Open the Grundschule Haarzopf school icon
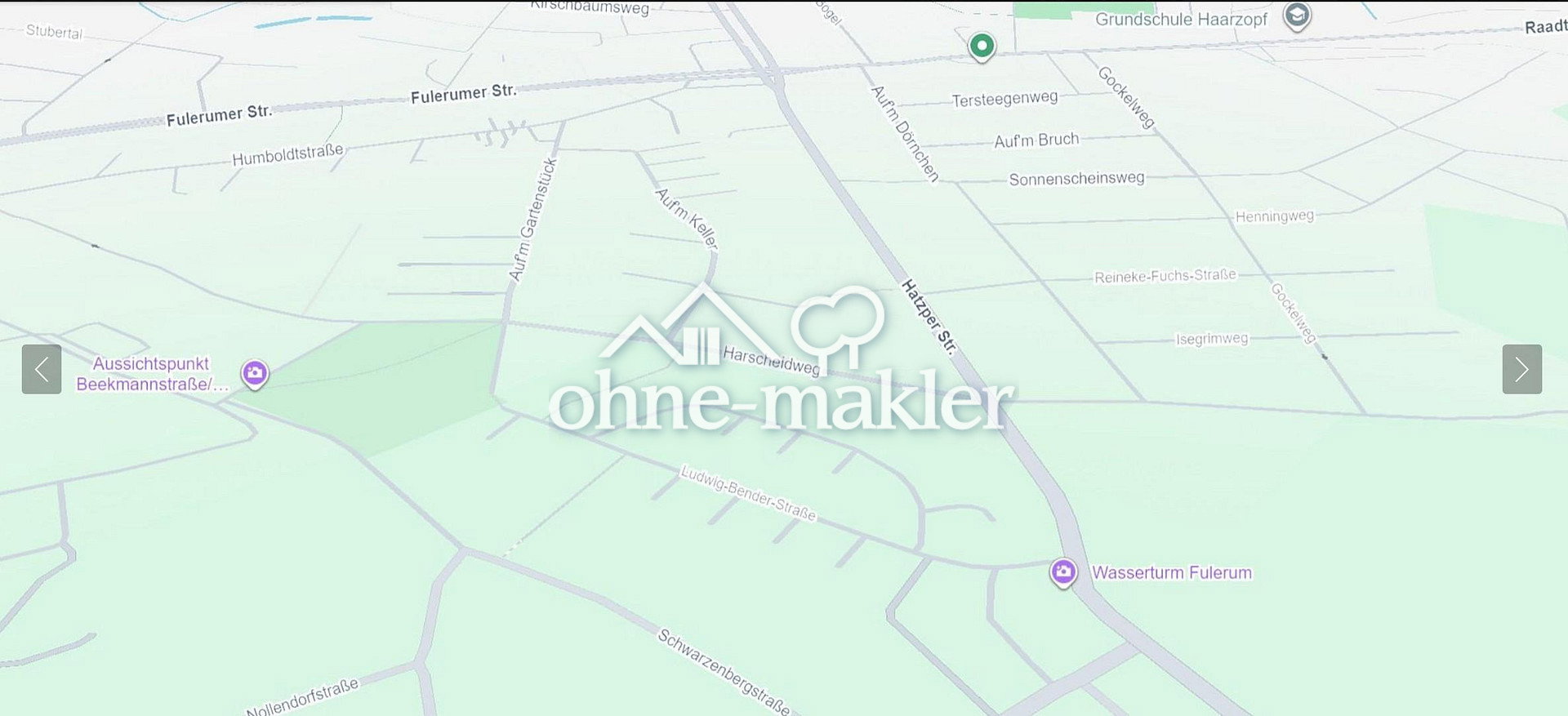The image size is (1568, 716). (1296, 16)
